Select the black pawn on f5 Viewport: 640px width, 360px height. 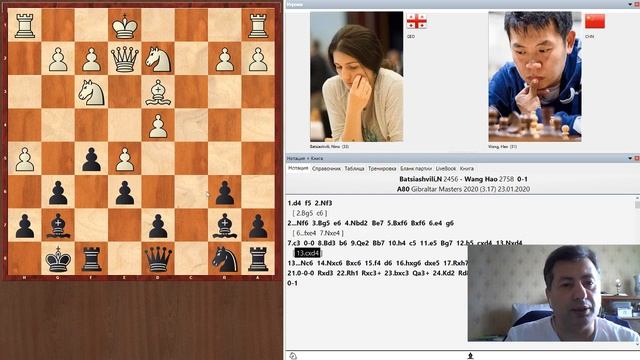click(x=91, y=159)
